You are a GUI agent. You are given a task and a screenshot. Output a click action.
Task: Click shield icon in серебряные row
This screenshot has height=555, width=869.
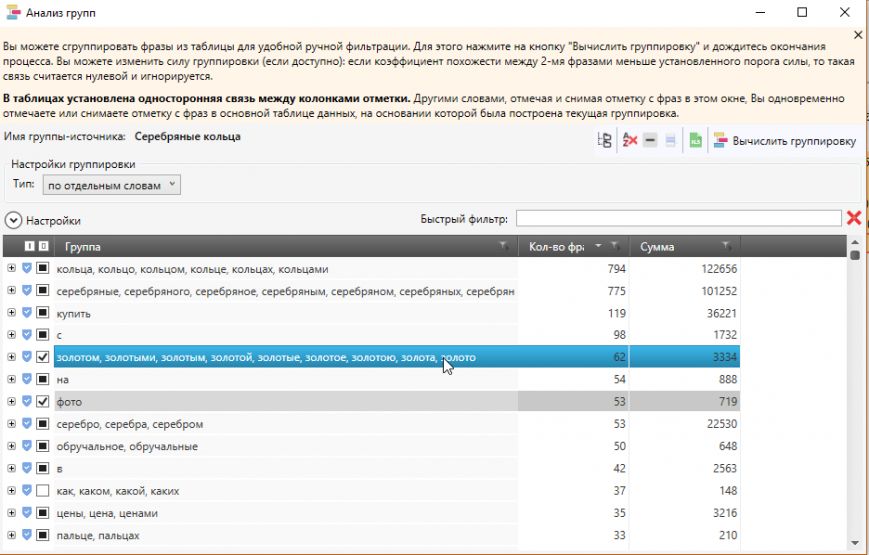27,291
